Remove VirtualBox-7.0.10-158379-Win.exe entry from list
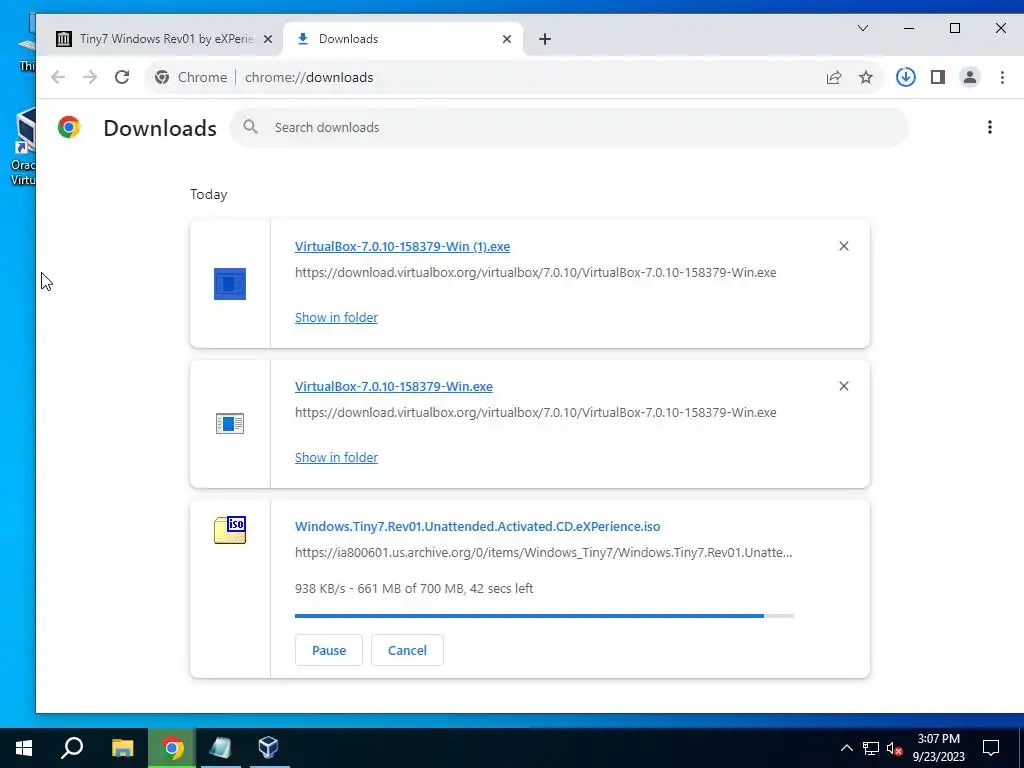Viewport: 1024px width, 768px height. (844, 386)
